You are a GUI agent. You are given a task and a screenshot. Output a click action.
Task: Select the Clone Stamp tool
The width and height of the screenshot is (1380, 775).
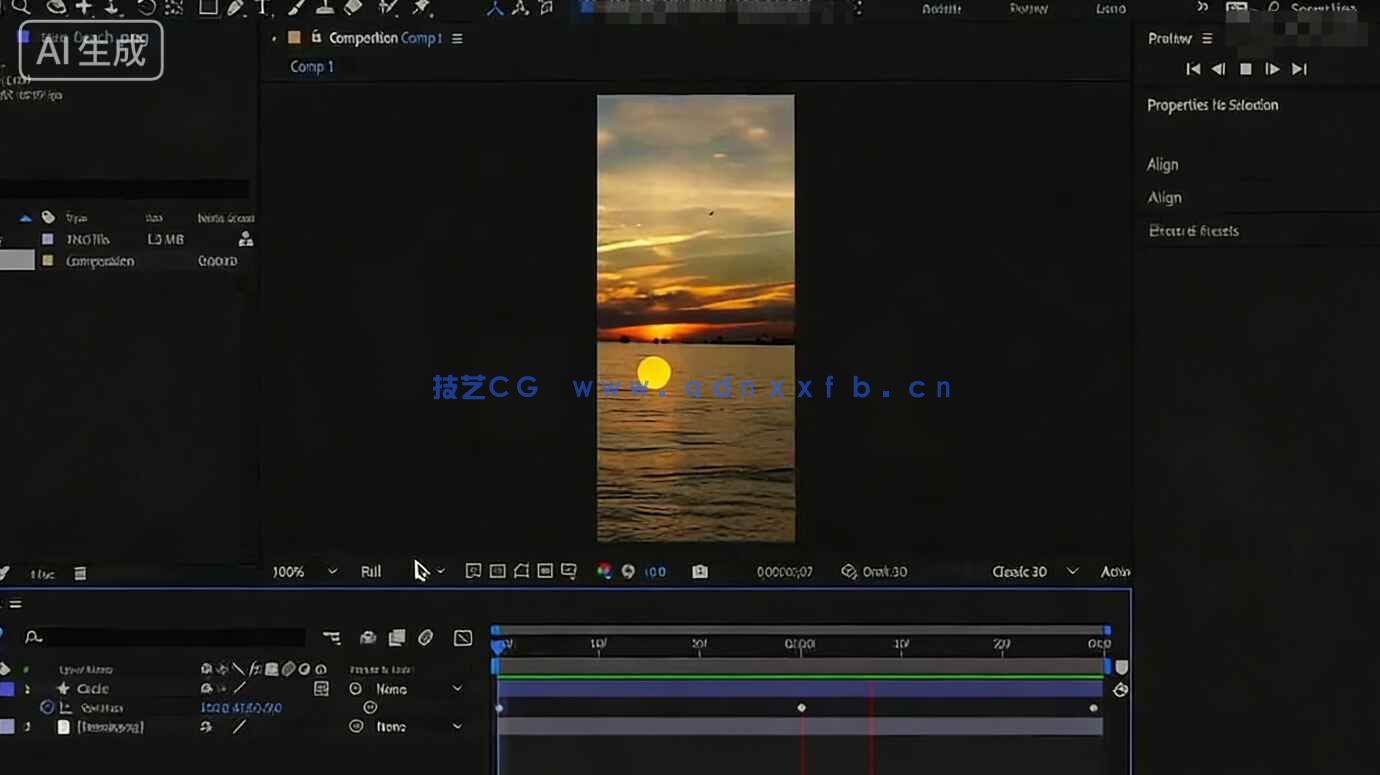(325, 7)
